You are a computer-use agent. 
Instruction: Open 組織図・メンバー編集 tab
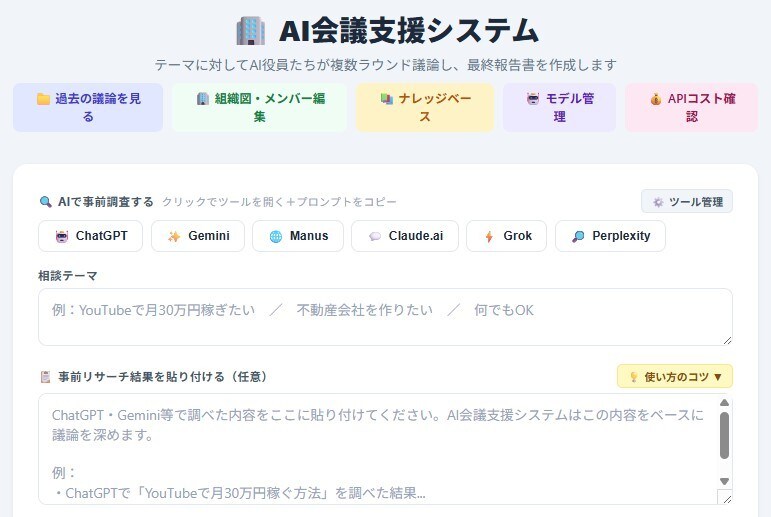click(260, 107)
